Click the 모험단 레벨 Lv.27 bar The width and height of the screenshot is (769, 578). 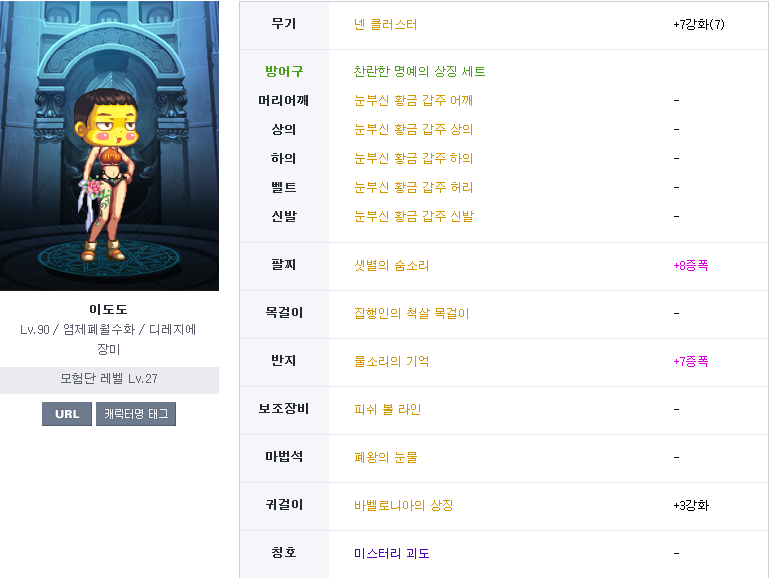[x=109, y=380]
